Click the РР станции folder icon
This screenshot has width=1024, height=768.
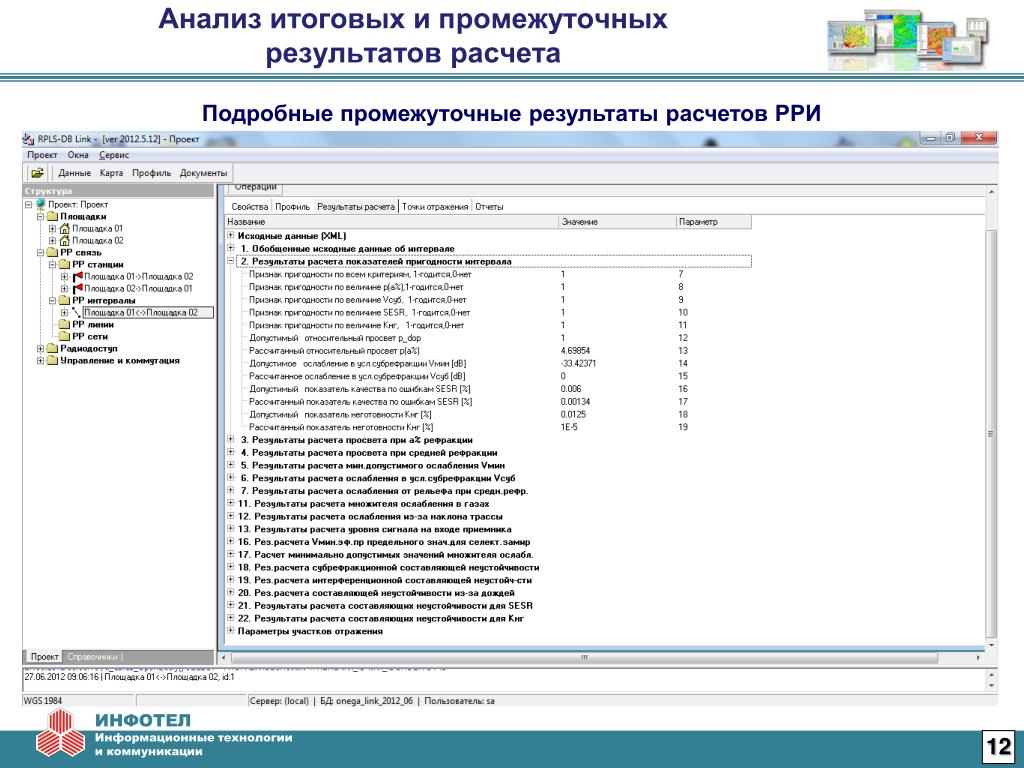click(63, 264)
